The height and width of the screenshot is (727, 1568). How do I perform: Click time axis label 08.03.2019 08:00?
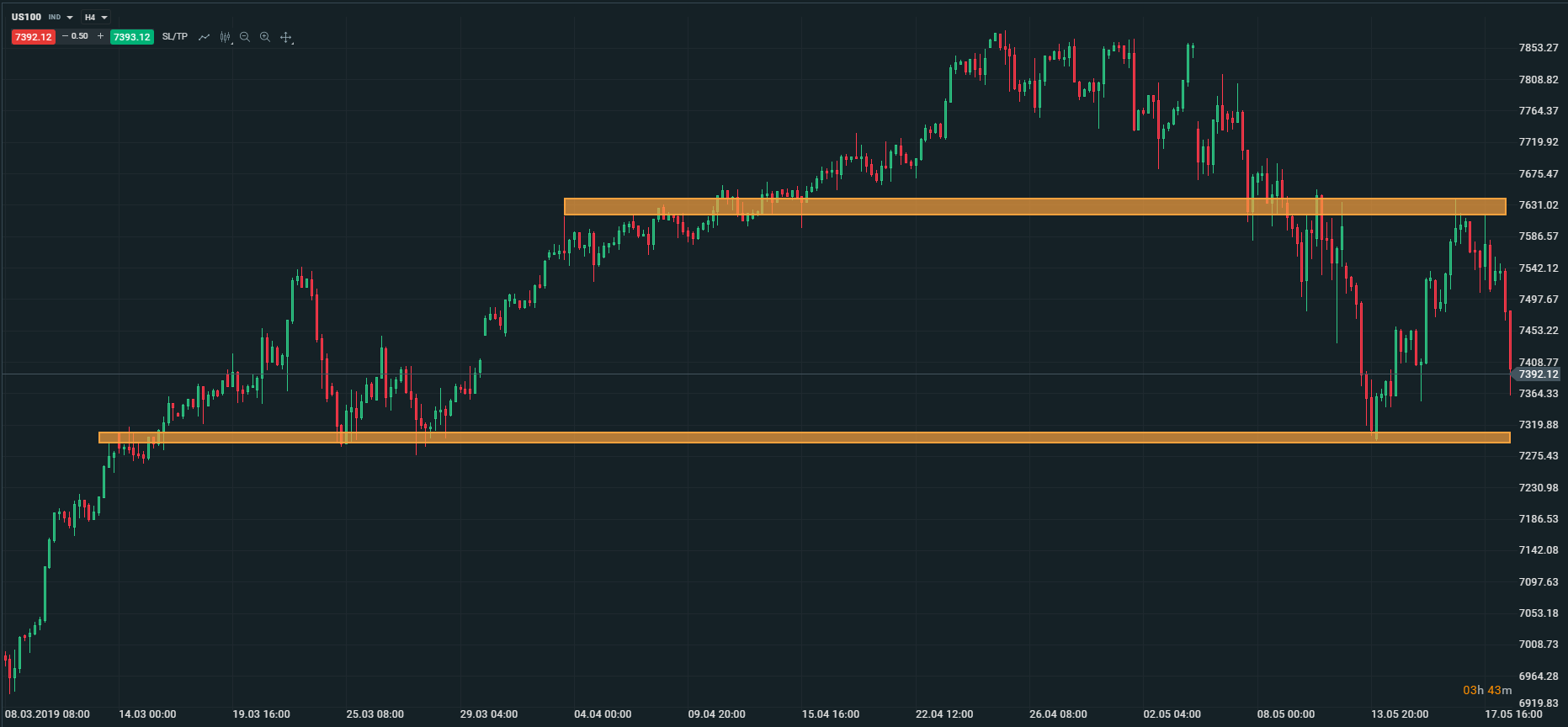click(47, 714)
